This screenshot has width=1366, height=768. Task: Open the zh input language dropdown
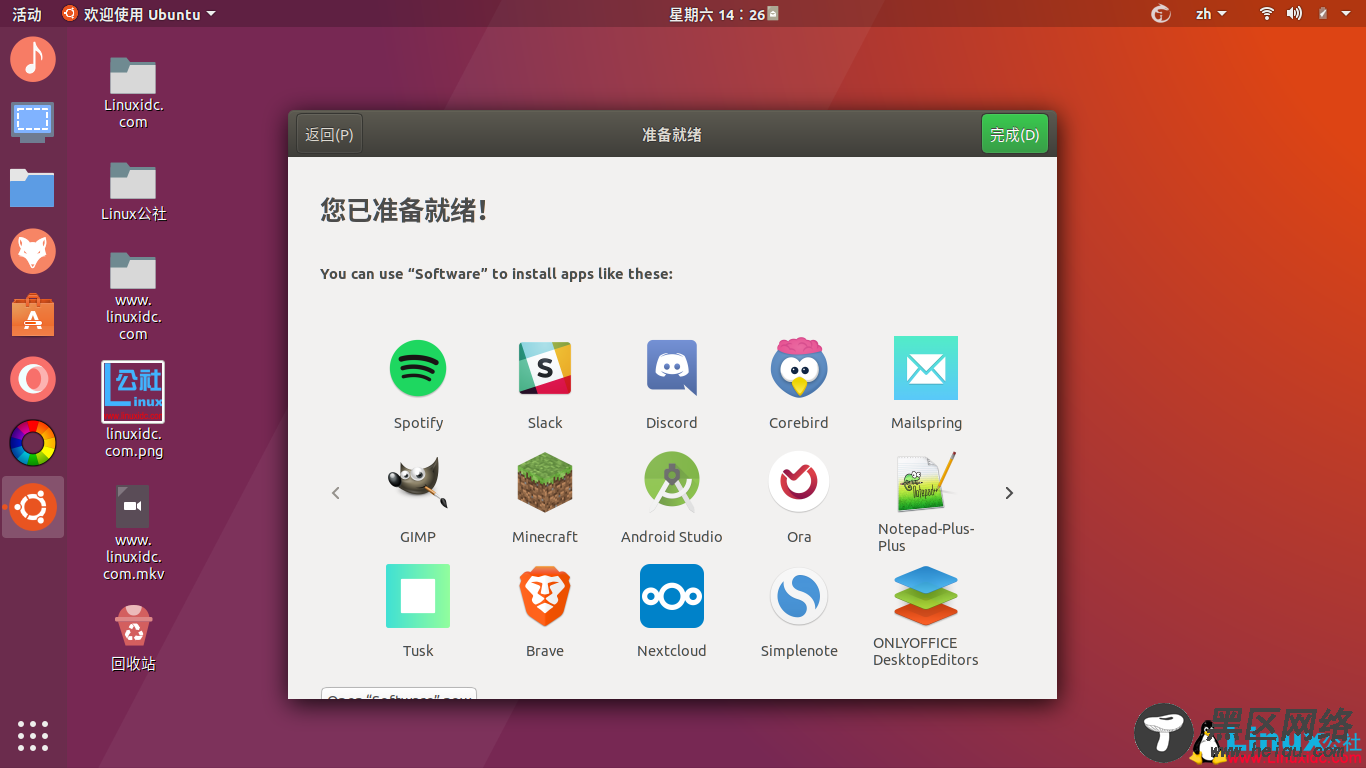pyautogui.click(x=1211, y=14)
